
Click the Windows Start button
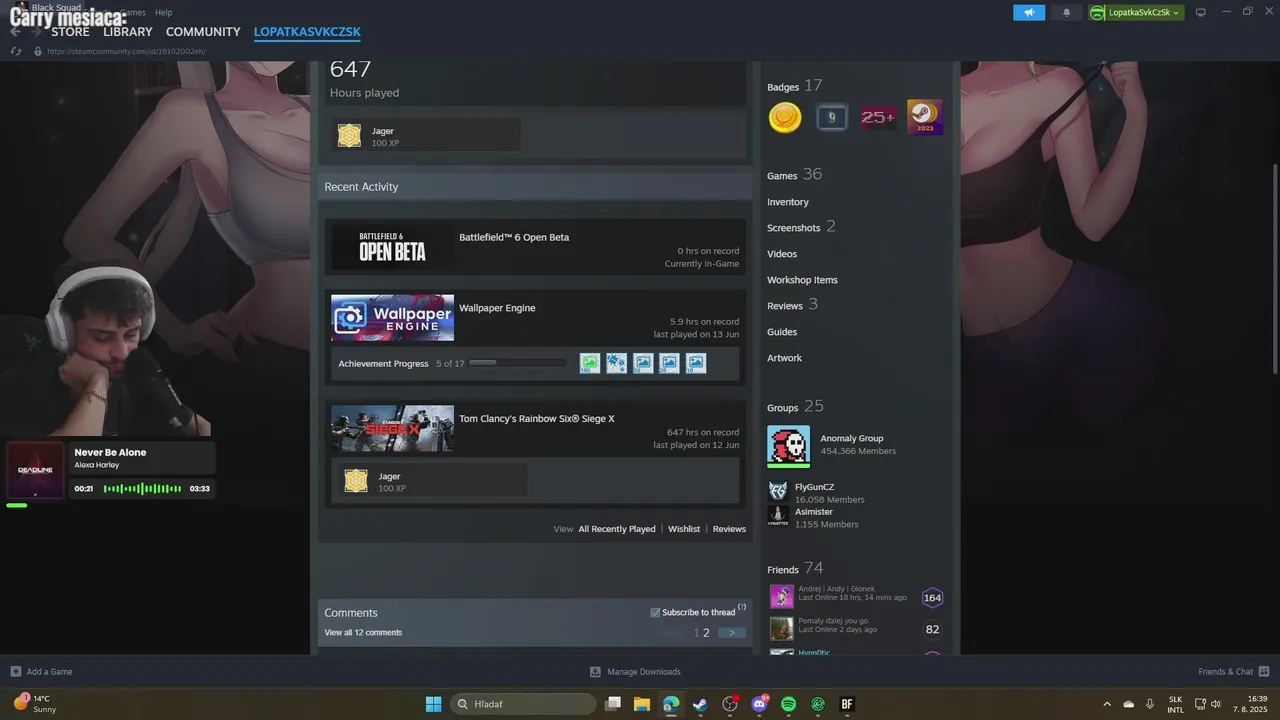[x=433, y=704]
